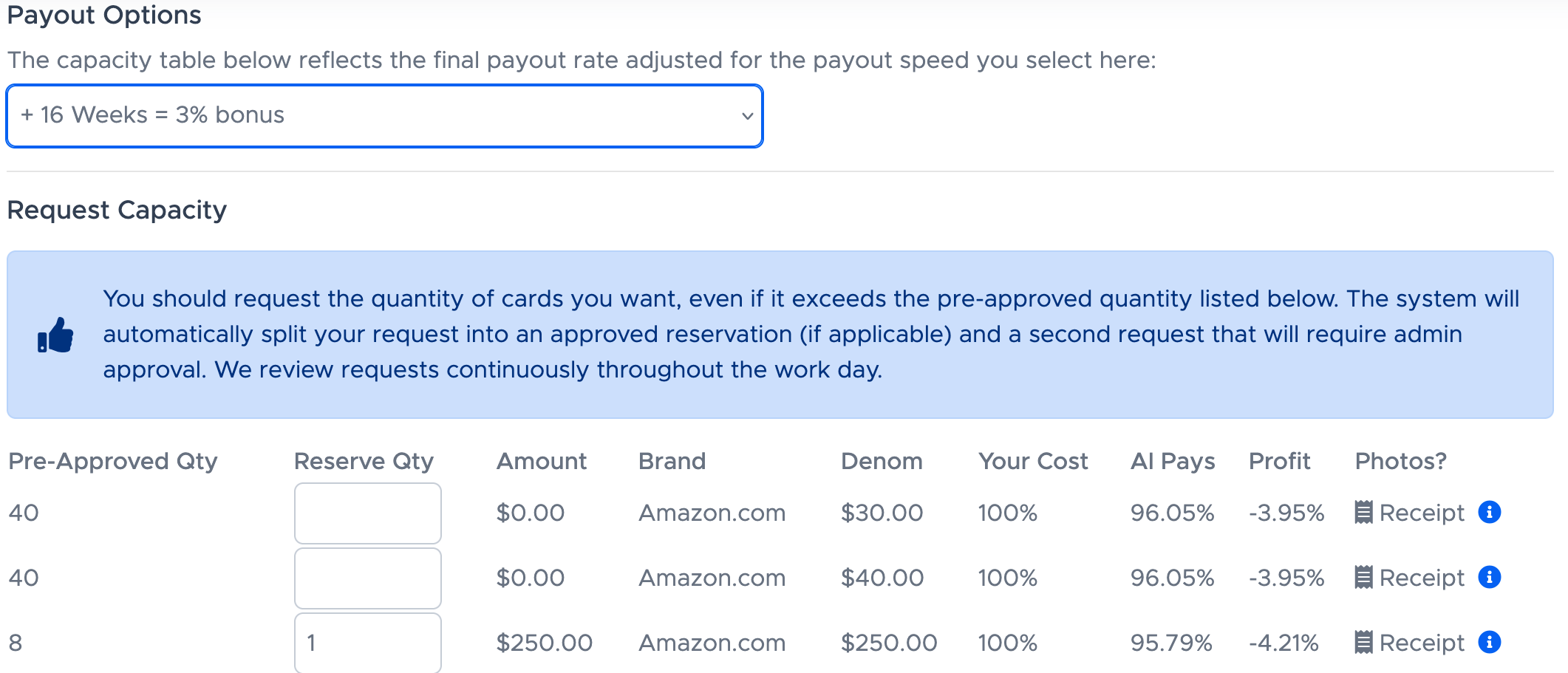Click the receipt icon in the $40.00 row
Viewport: 1568px width, 673px height.
pyautogui.click(x=1363, y=577)
